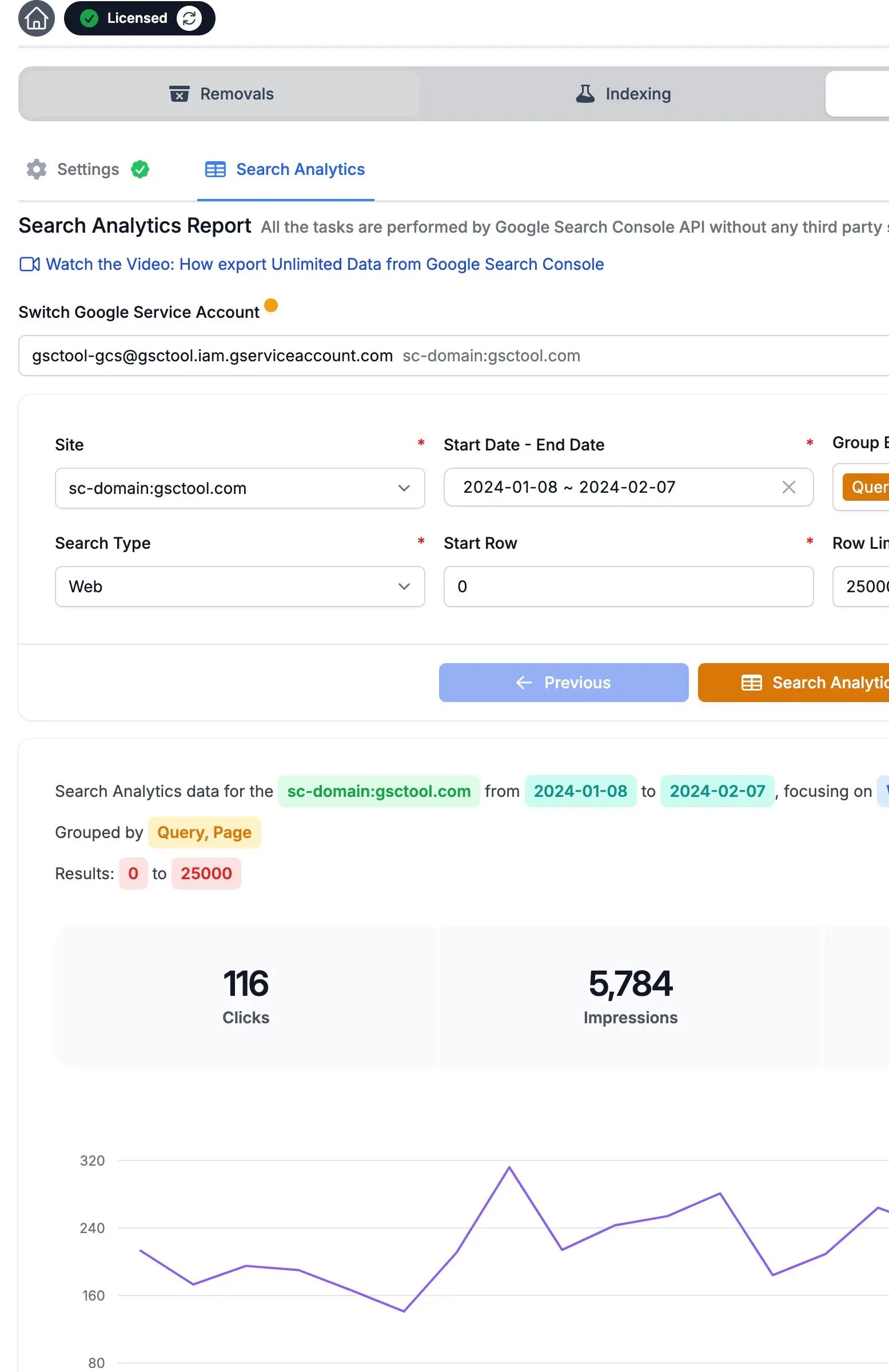
Task: Expand the Site dropdown
Action: [x=240, y=488]
